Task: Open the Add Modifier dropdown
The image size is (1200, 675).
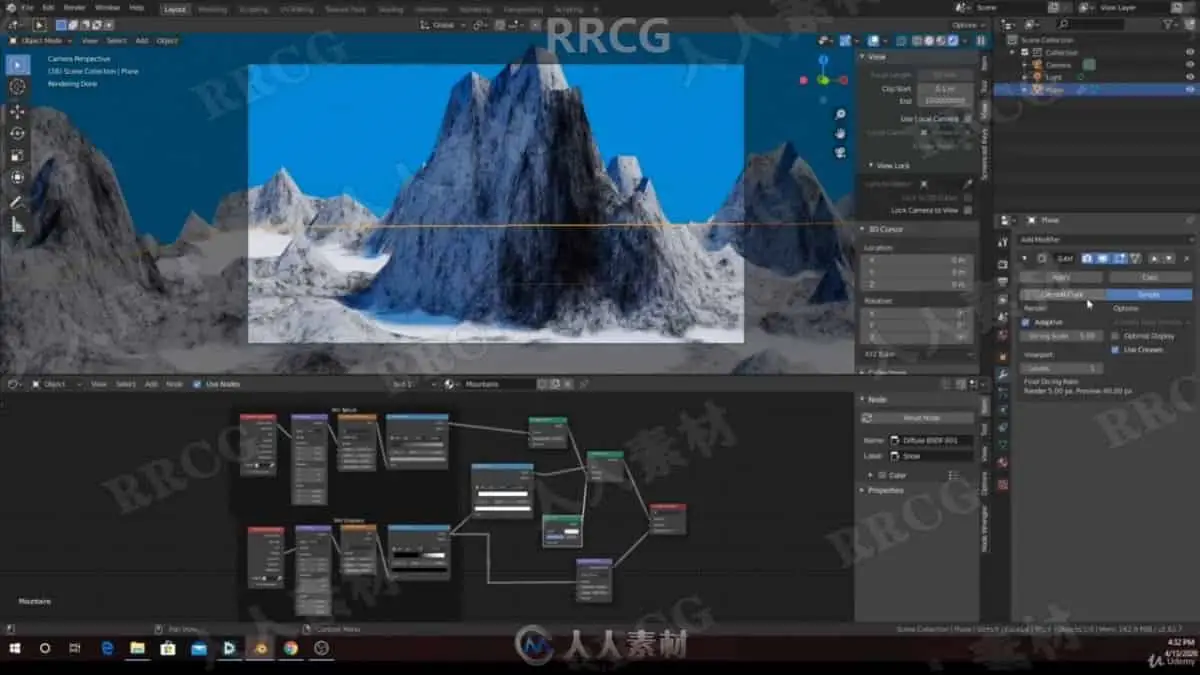Action: click(1105, 240)
